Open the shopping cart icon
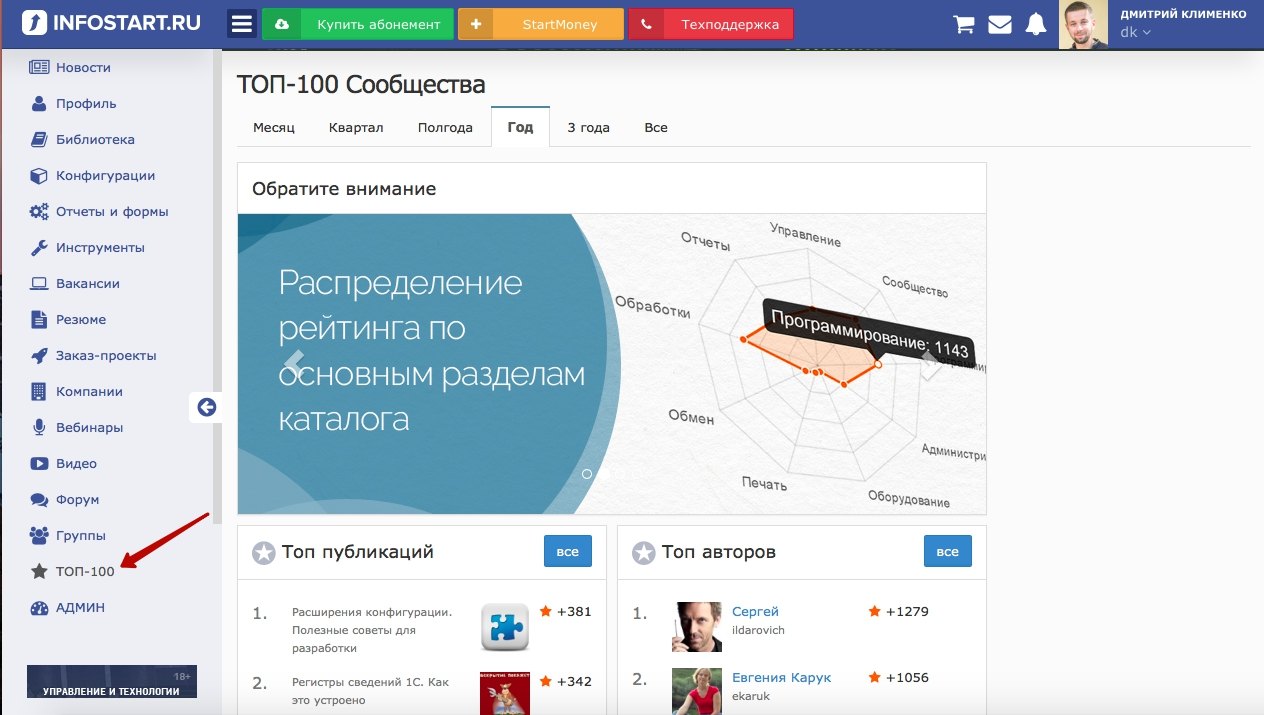Screen dimensions: 1264x715 [x=964, y=24]
